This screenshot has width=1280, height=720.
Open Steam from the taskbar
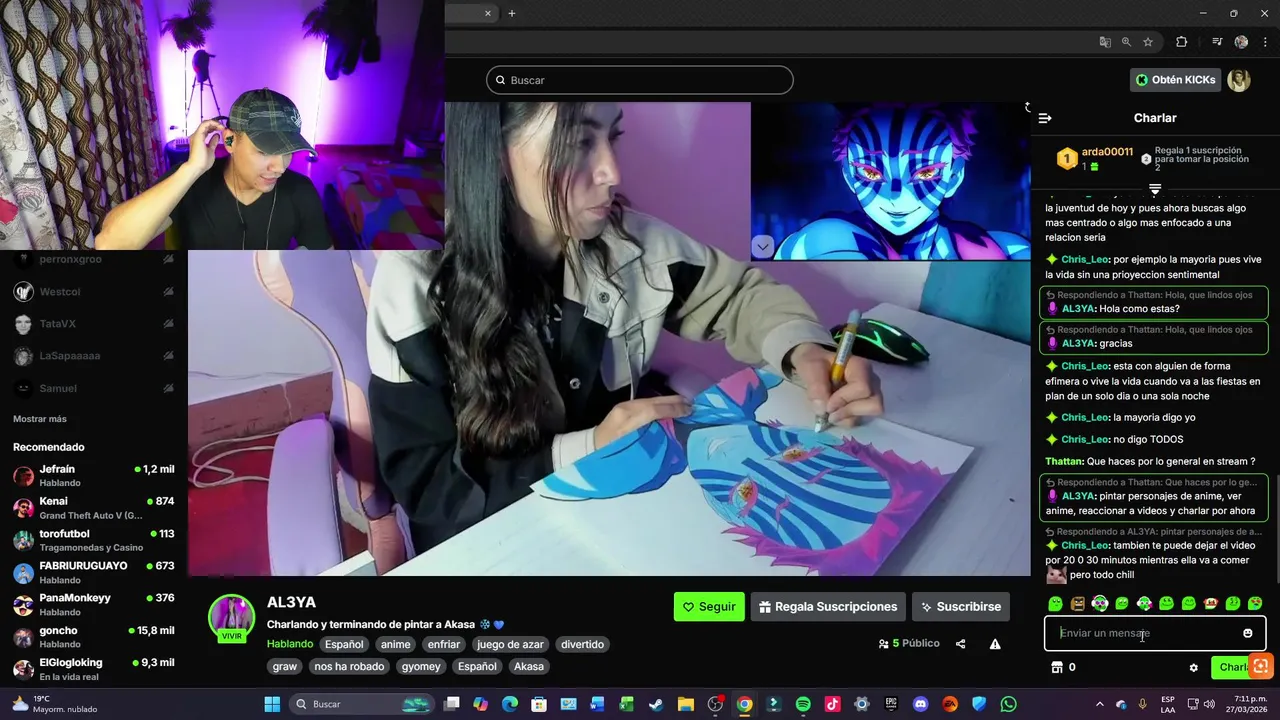click(x=656, y=704)
